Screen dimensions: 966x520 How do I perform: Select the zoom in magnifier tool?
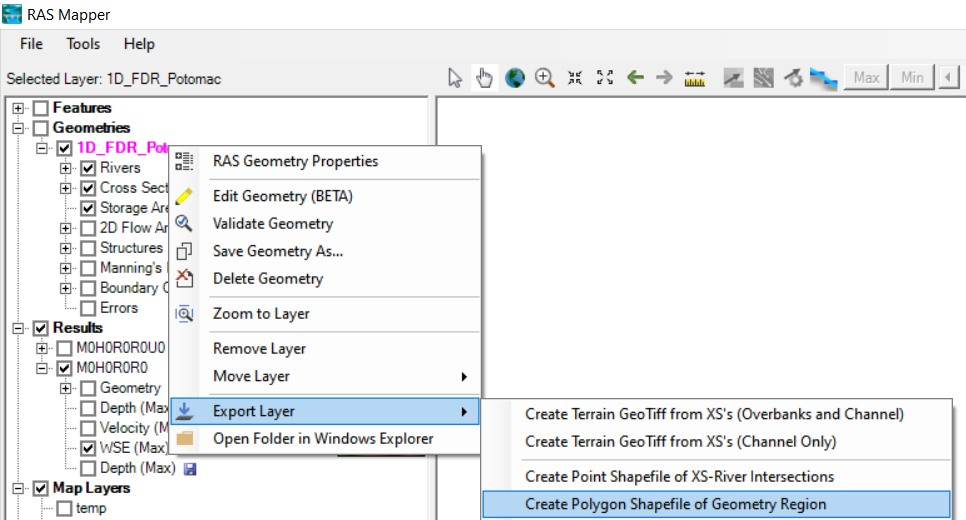pos(545,78)
